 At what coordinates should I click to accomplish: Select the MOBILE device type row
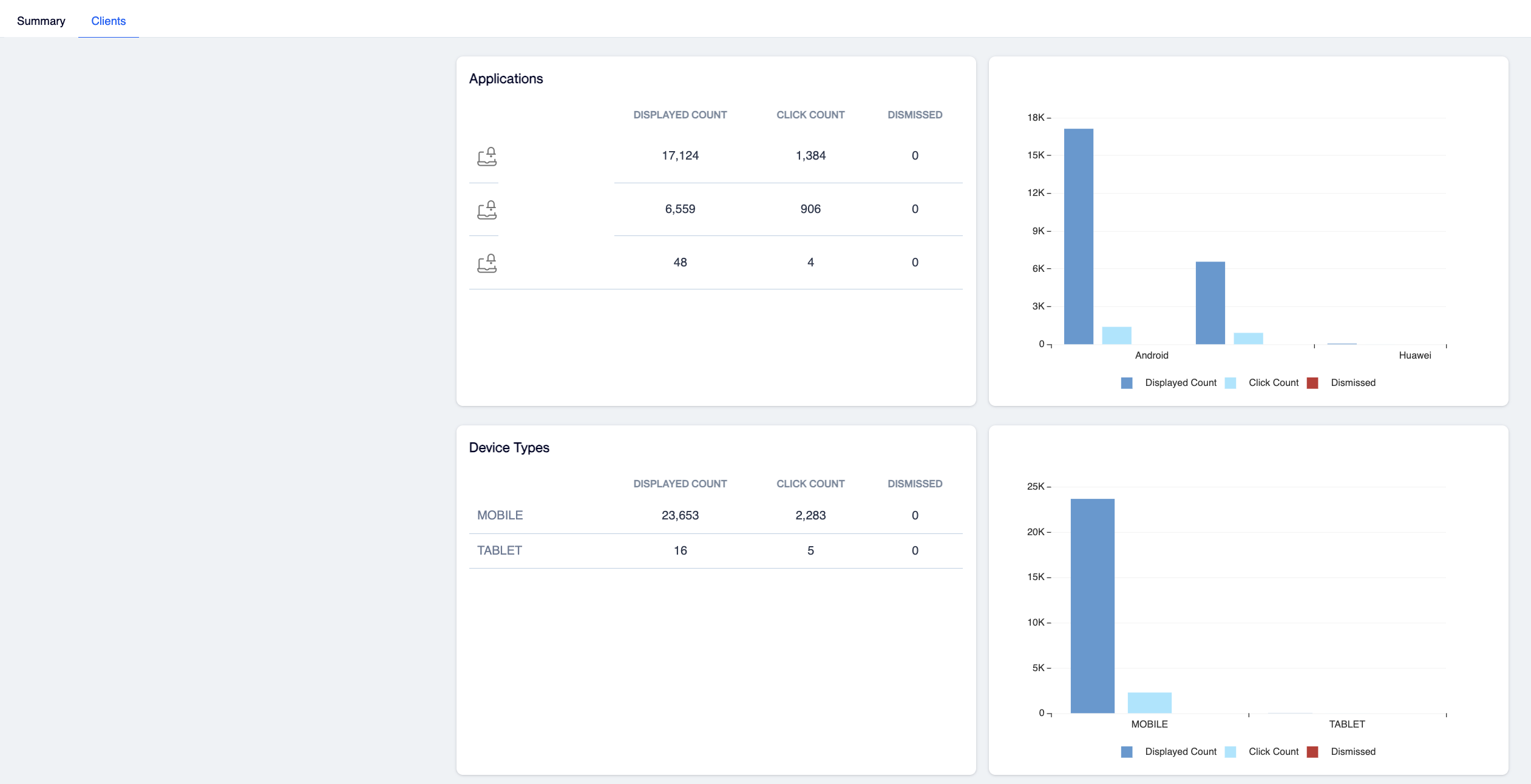tap(716, 515)
